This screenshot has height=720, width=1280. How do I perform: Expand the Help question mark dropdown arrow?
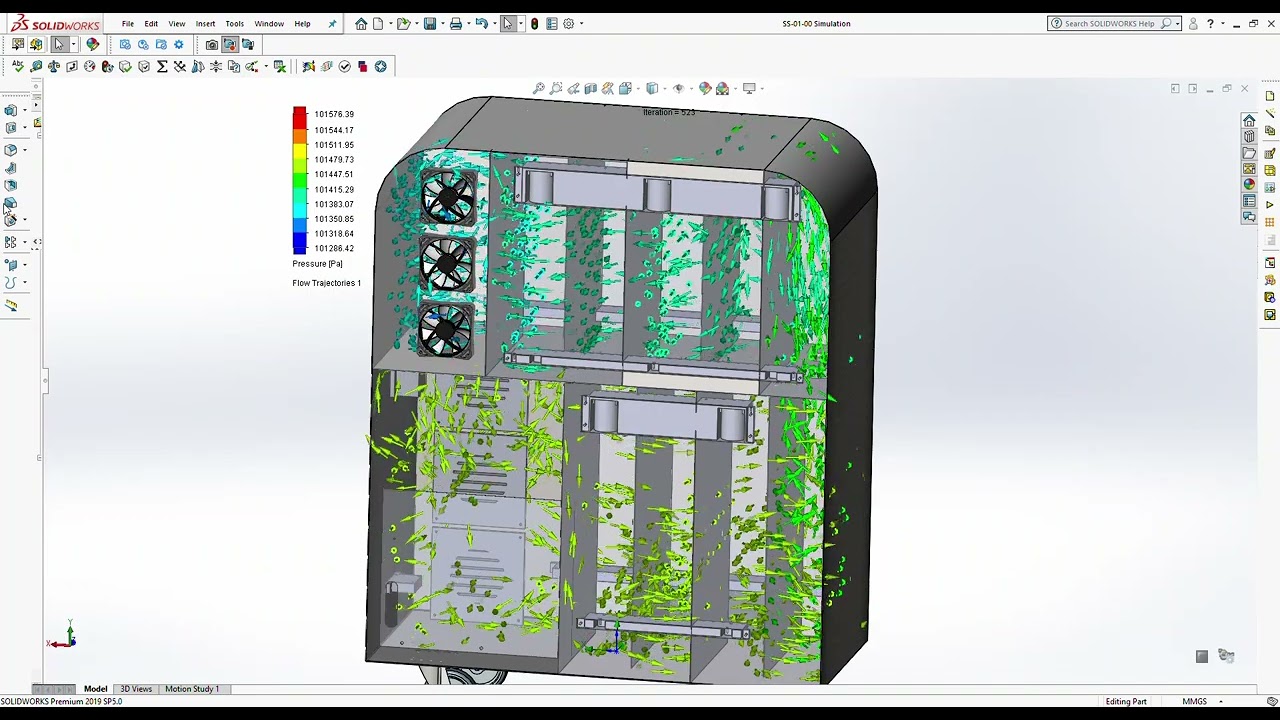[x=1221, y=24]
